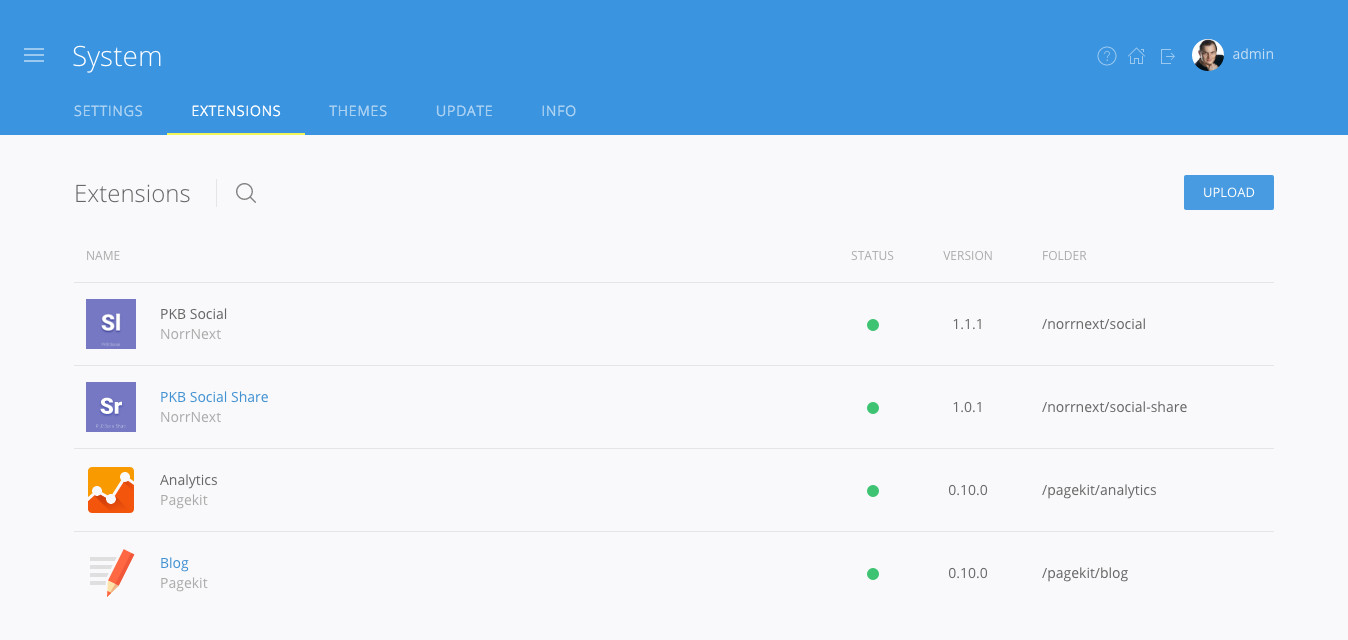Click the /pagekit/blog folder path
This screenshot has height=640, width=1348.
pyautogui.click(x=1085, y=573)
